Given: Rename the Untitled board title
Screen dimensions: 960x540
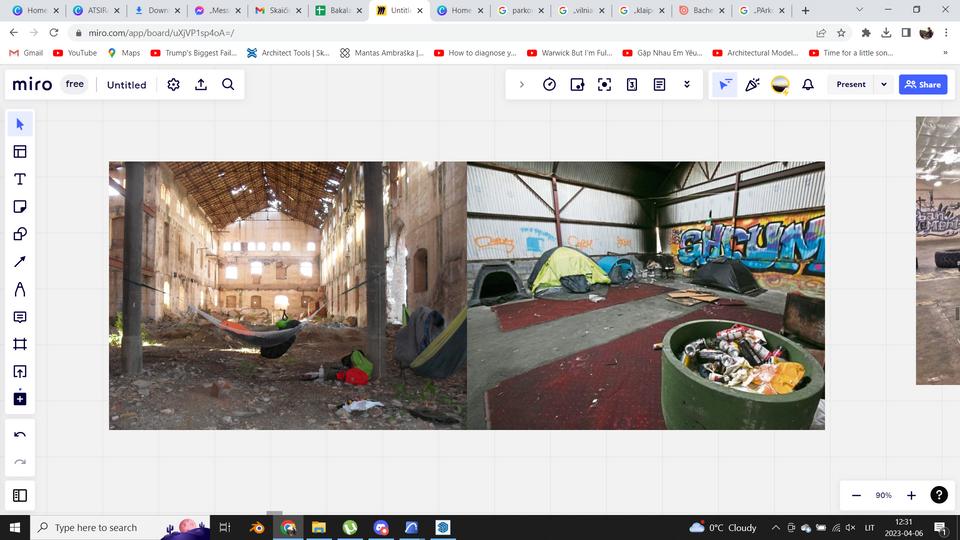Looking at the screenshot, I should 127,84.
